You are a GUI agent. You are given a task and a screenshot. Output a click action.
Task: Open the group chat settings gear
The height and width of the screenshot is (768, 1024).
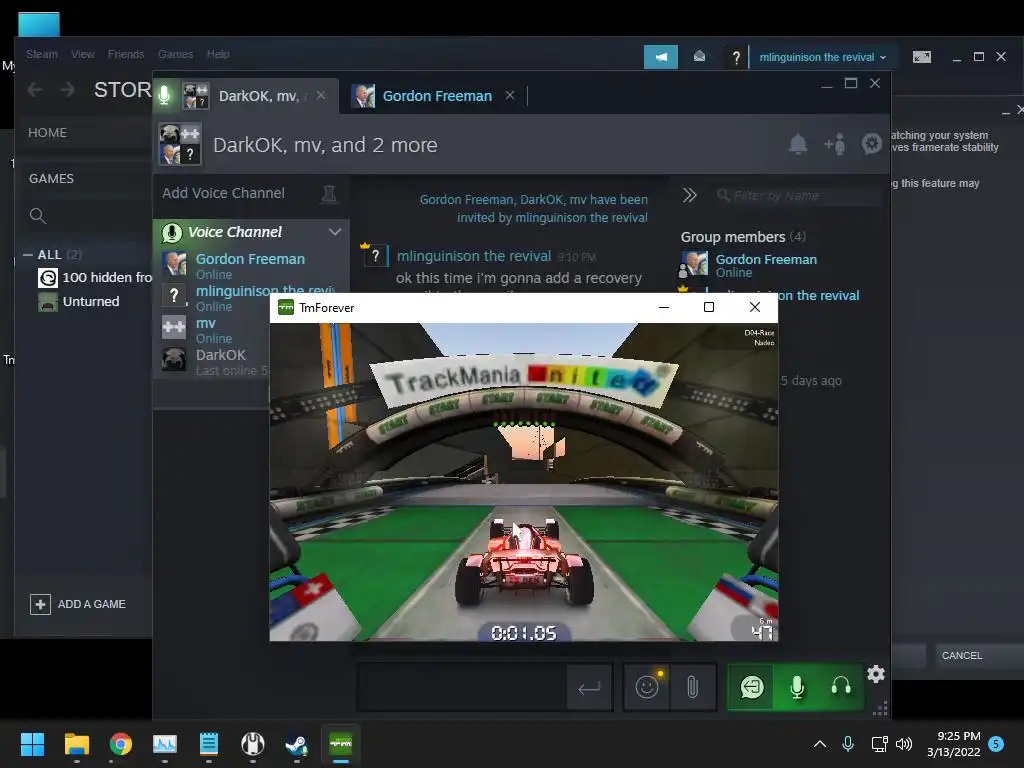872,144
